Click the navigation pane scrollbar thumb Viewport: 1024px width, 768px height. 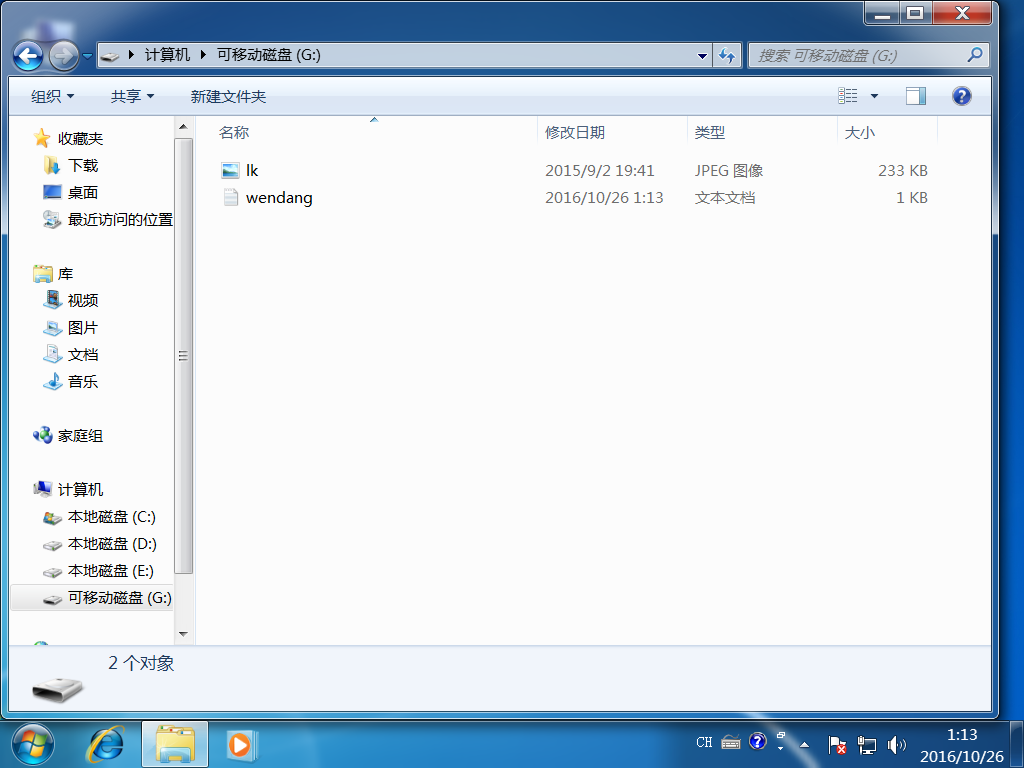click(x=184, y=356)
